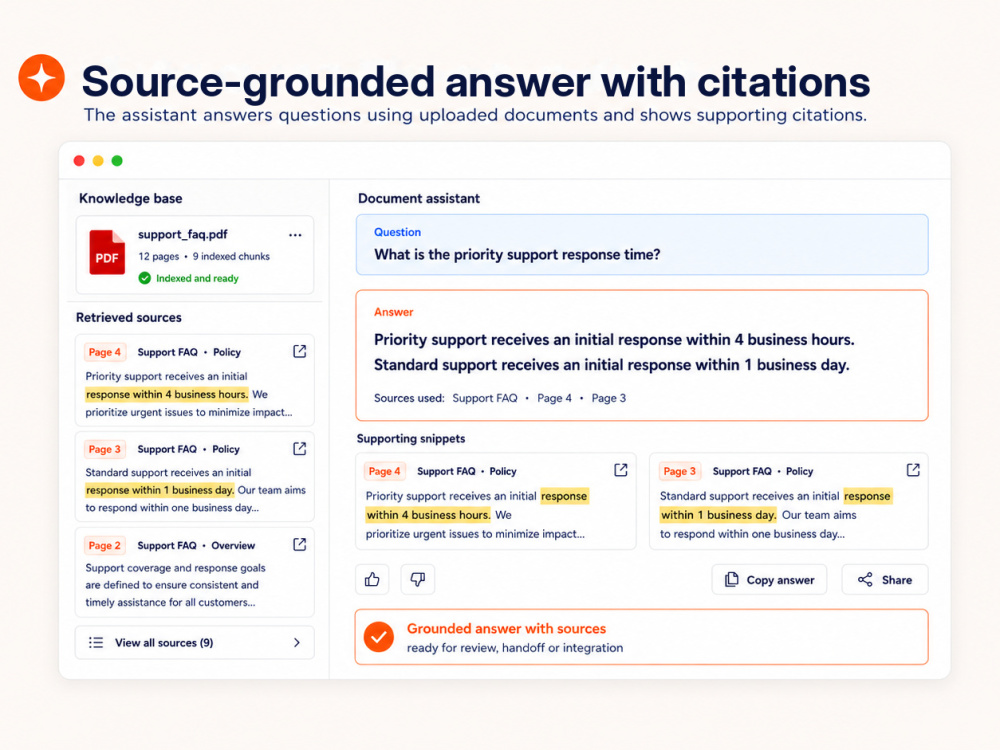Click the Knowledge base heading

click(x=131, y=198)
